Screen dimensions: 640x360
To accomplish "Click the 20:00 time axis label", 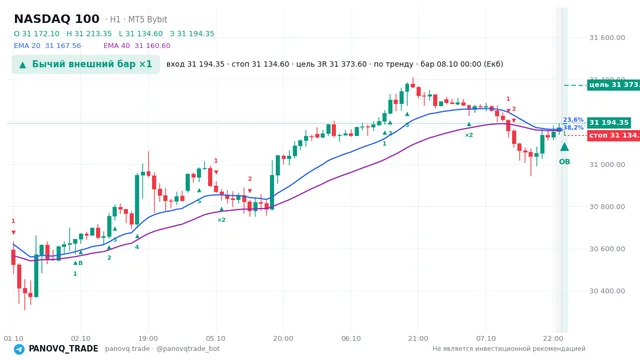I will click(283, 339).
